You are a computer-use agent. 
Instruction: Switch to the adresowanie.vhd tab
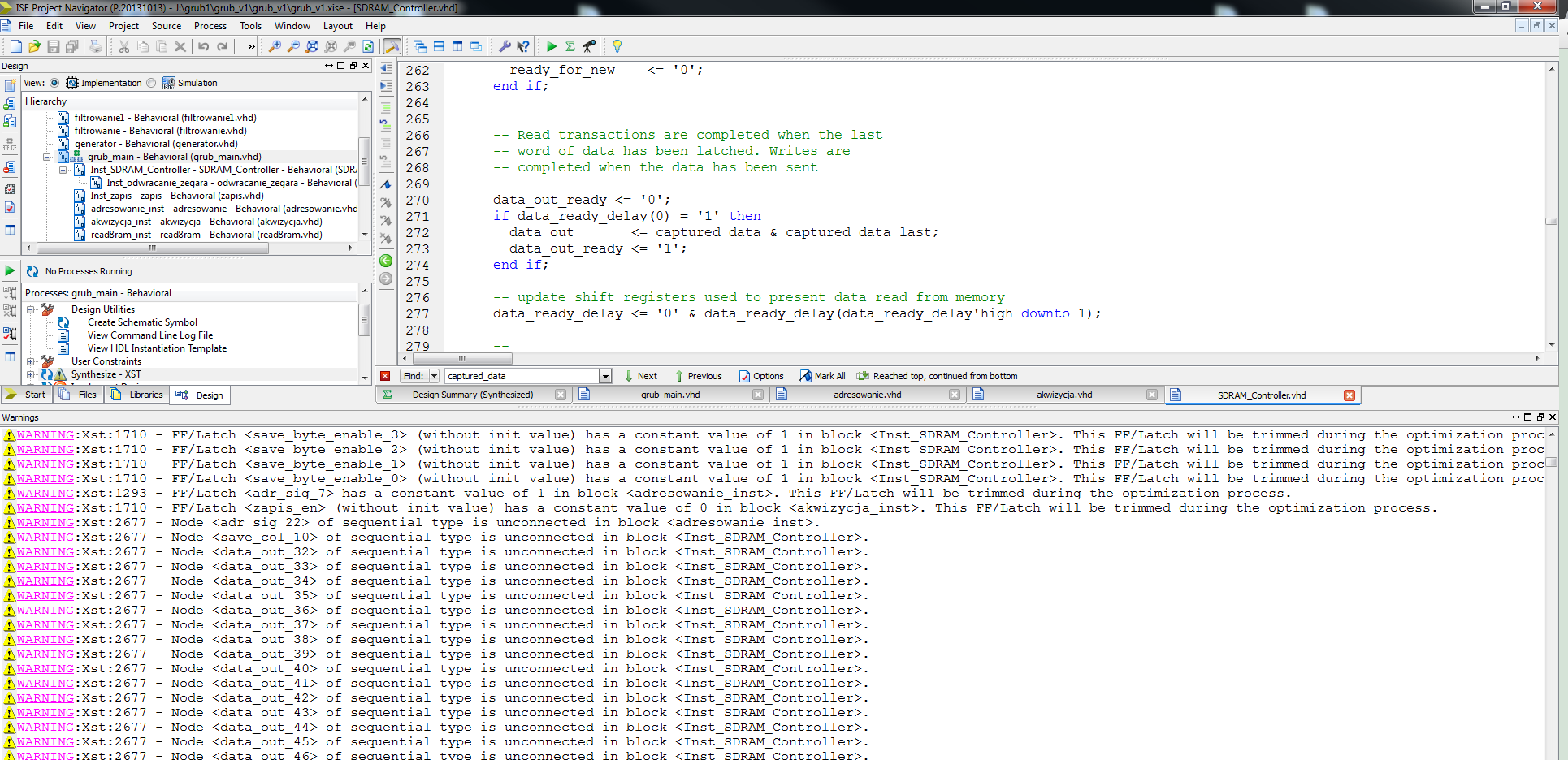click(x=867, y=395)
